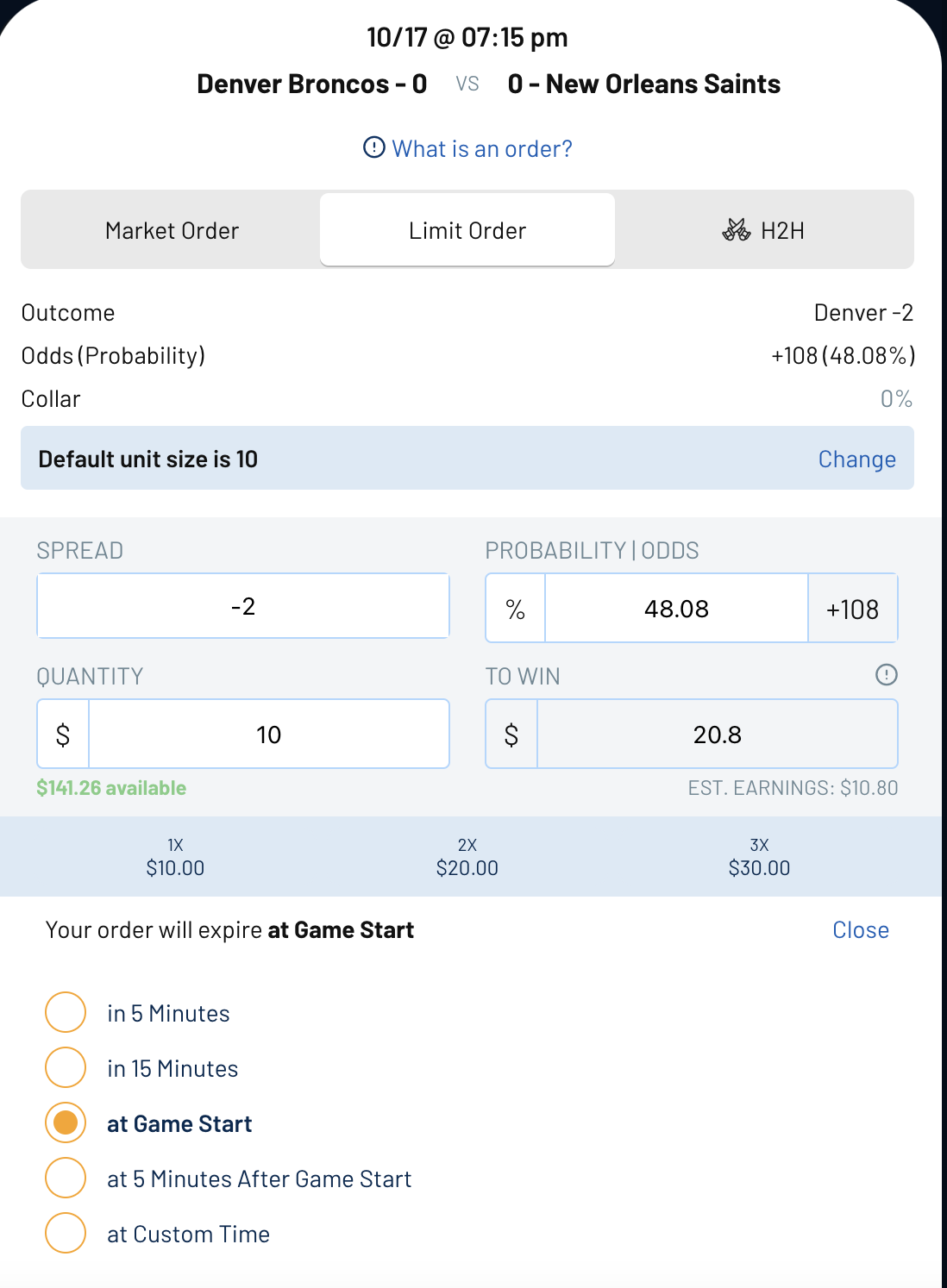Select "at 5 Minutes After Game Start"
947x1288 pixels.
pos(65,1179)
